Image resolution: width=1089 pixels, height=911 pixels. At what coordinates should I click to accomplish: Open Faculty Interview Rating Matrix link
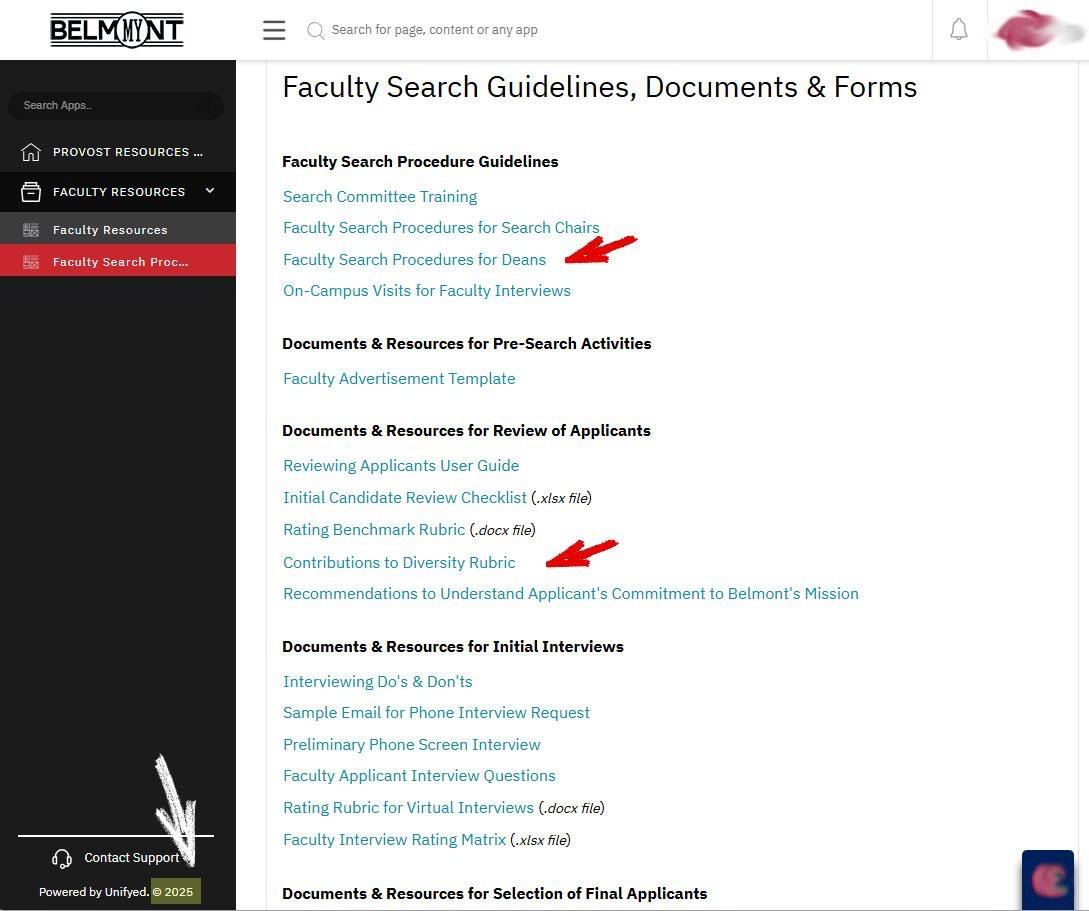(394, 840)
